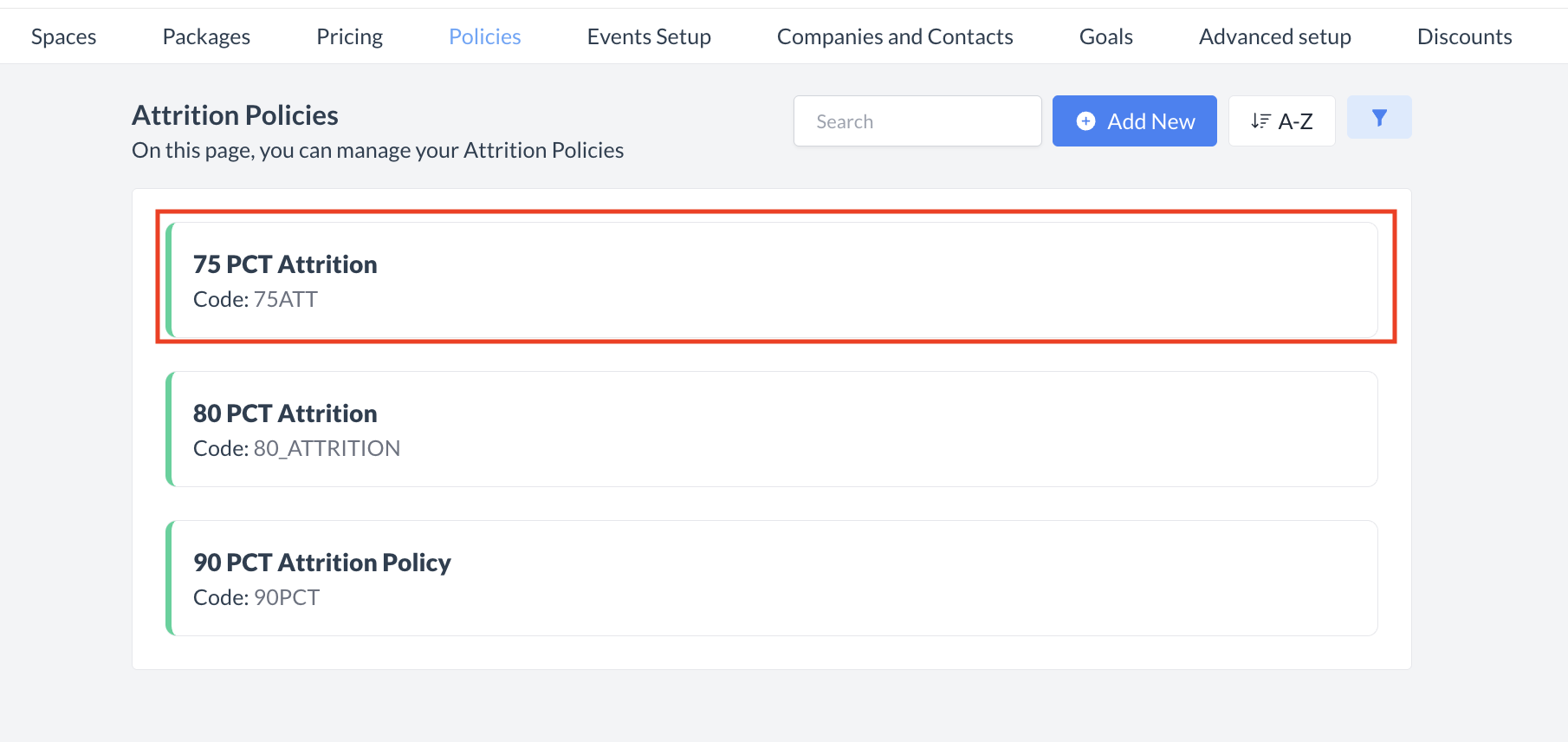Click the Add New button
Image resolution: width=1568 pixels, height=742 pixels.
(x=1134, y=120)
